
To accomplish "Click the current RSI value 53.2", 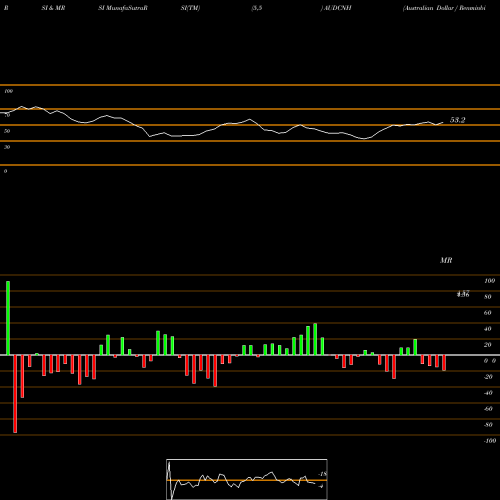I will tap(457, 120).
